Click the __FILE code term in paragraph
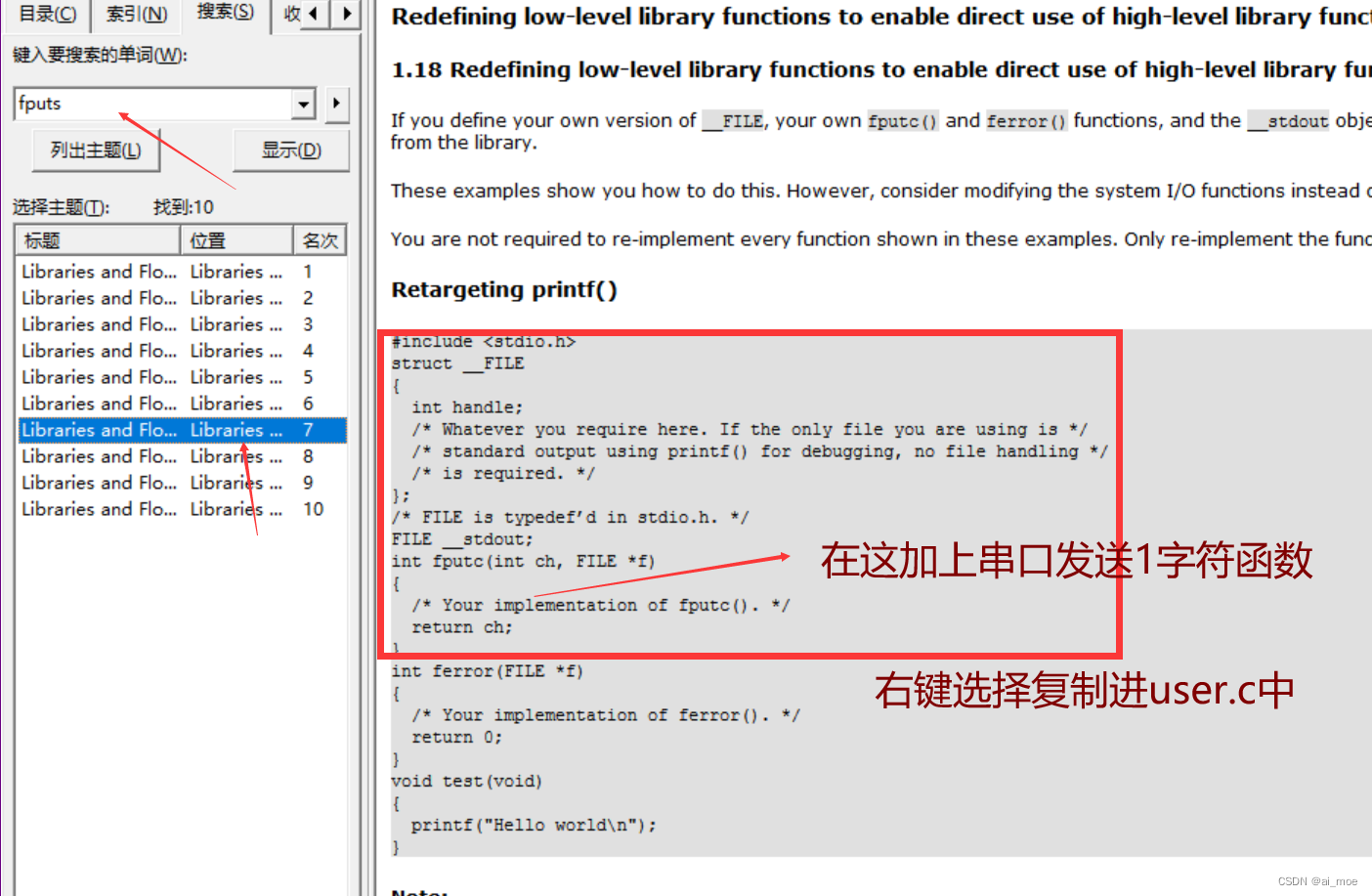Screen dimensions: 1372x896 733,121
